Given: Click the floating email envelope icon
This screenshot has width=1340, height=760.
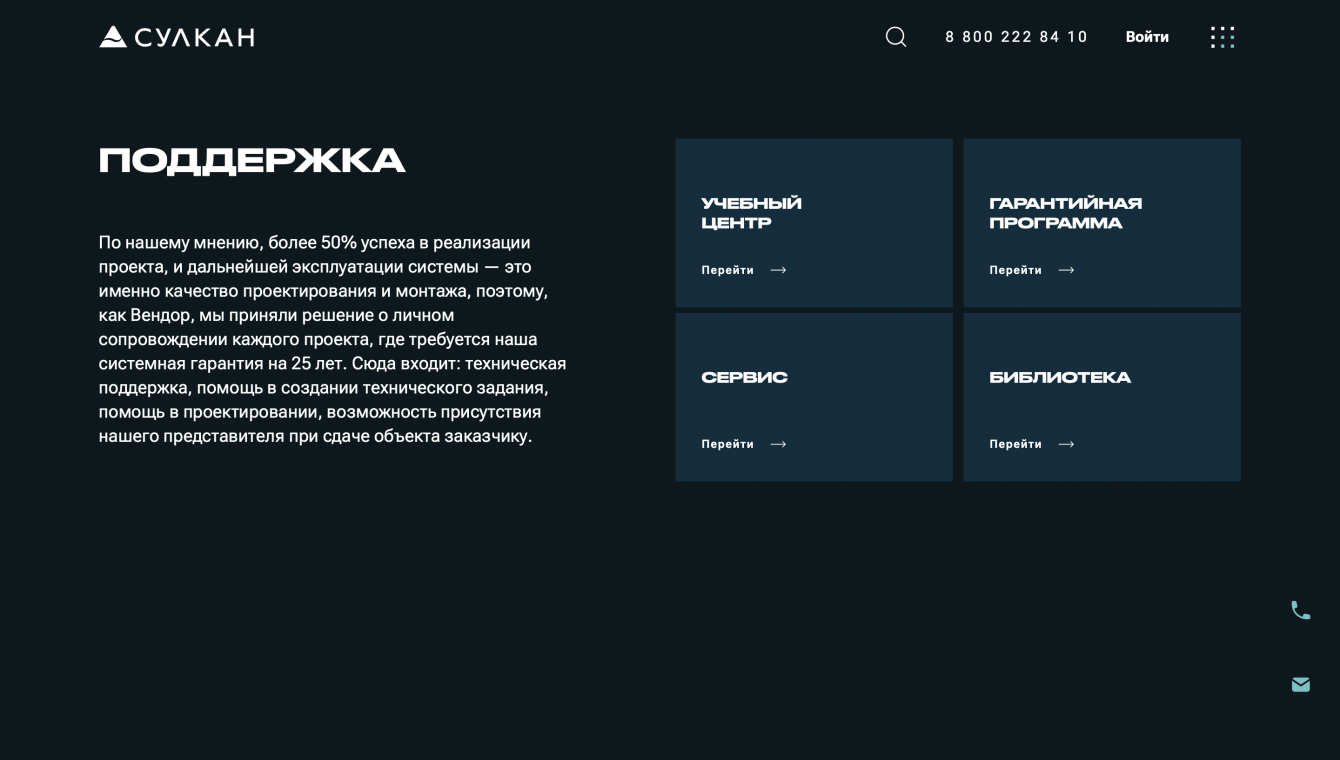Looking at the screenshot, I should coord(1300,685).
